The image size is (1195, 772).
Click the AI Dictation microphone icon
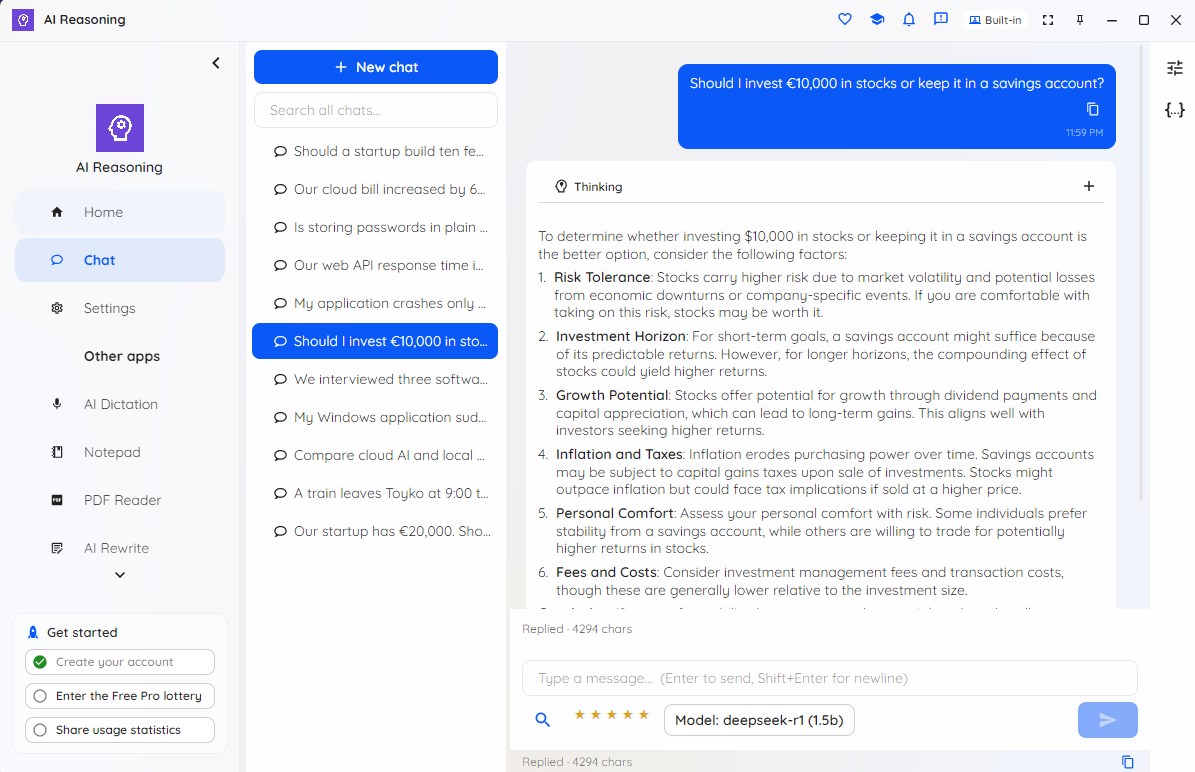56,404
